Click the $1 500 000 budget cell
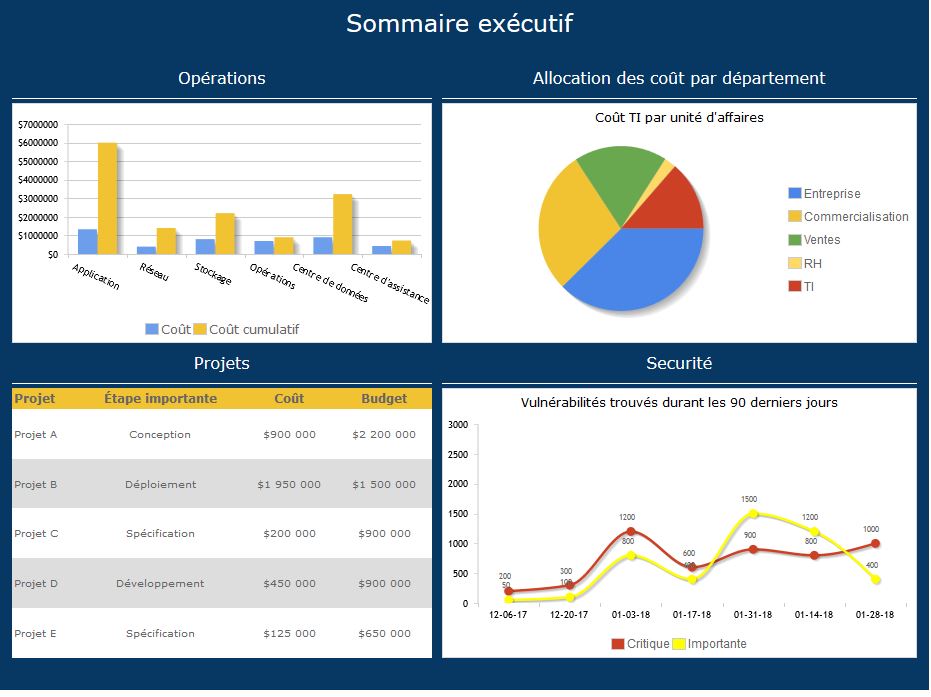 (384, 484)
